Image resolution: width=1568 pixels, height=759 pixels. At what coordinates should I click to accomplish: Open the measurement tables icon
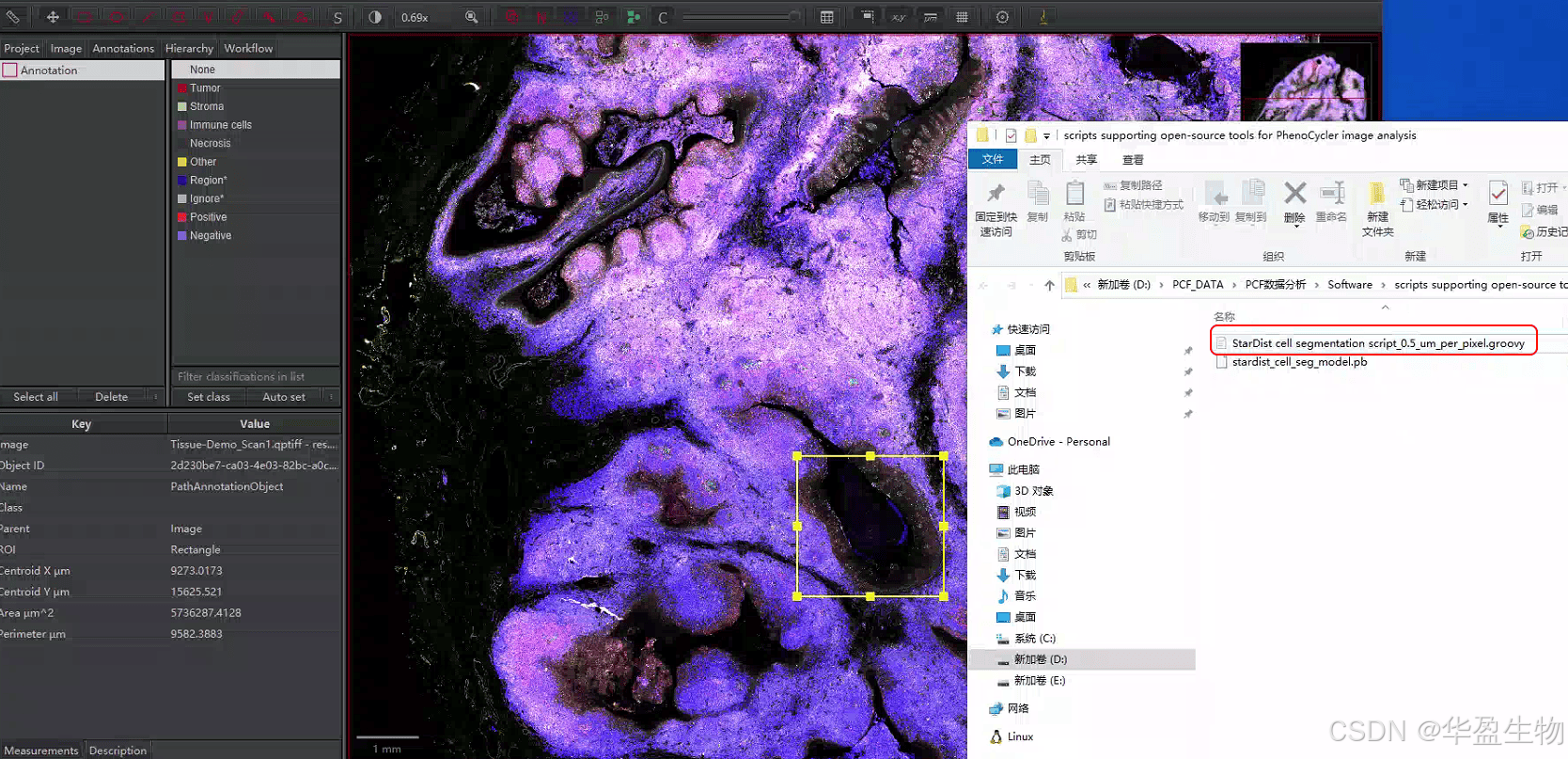pos(826,17)
